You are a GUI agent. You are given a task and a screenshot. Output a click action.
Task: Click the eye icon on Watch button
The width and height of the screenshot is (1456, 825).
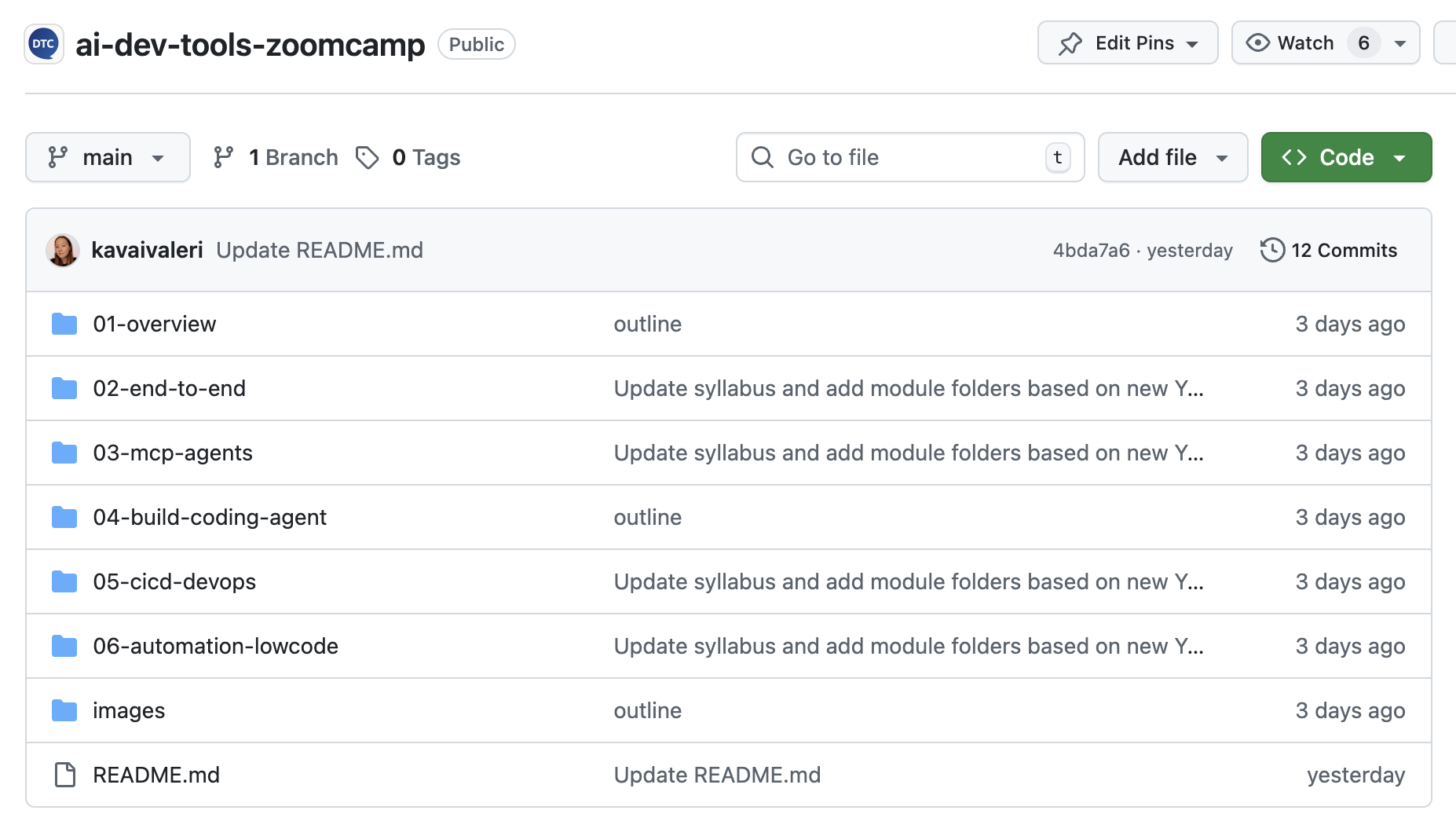1257,43
